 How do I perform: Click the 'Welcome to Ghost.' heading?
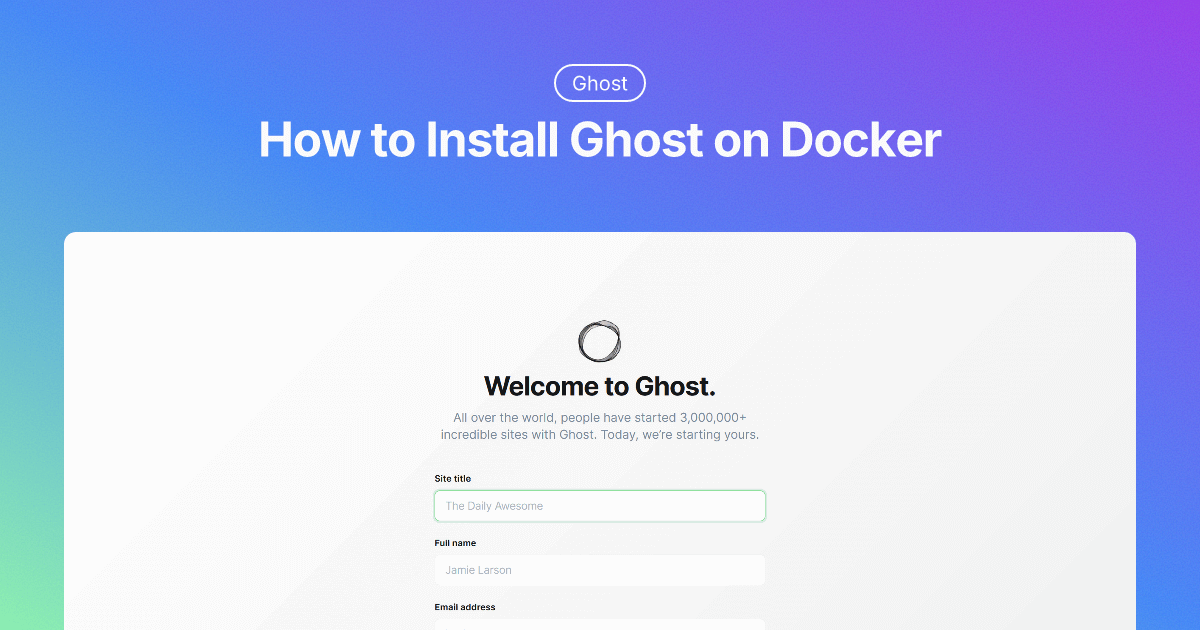600,386
